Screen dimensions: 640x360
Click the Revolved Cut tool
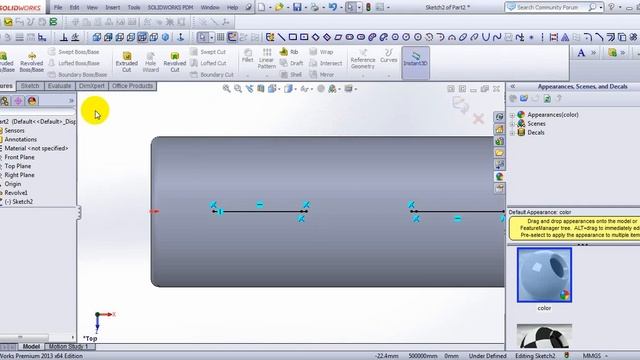point(175,62)
